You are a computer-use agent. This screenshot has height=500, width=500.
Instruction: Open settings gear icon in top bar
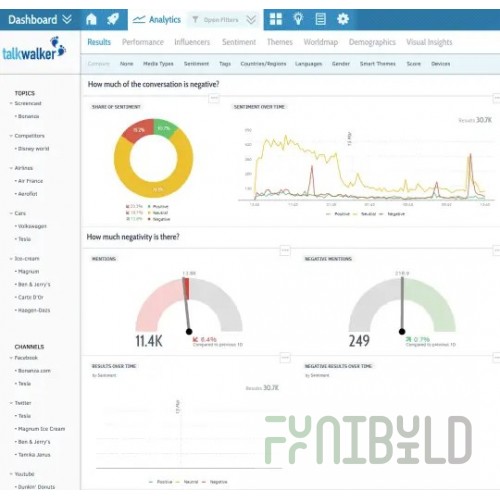point(343,19)
